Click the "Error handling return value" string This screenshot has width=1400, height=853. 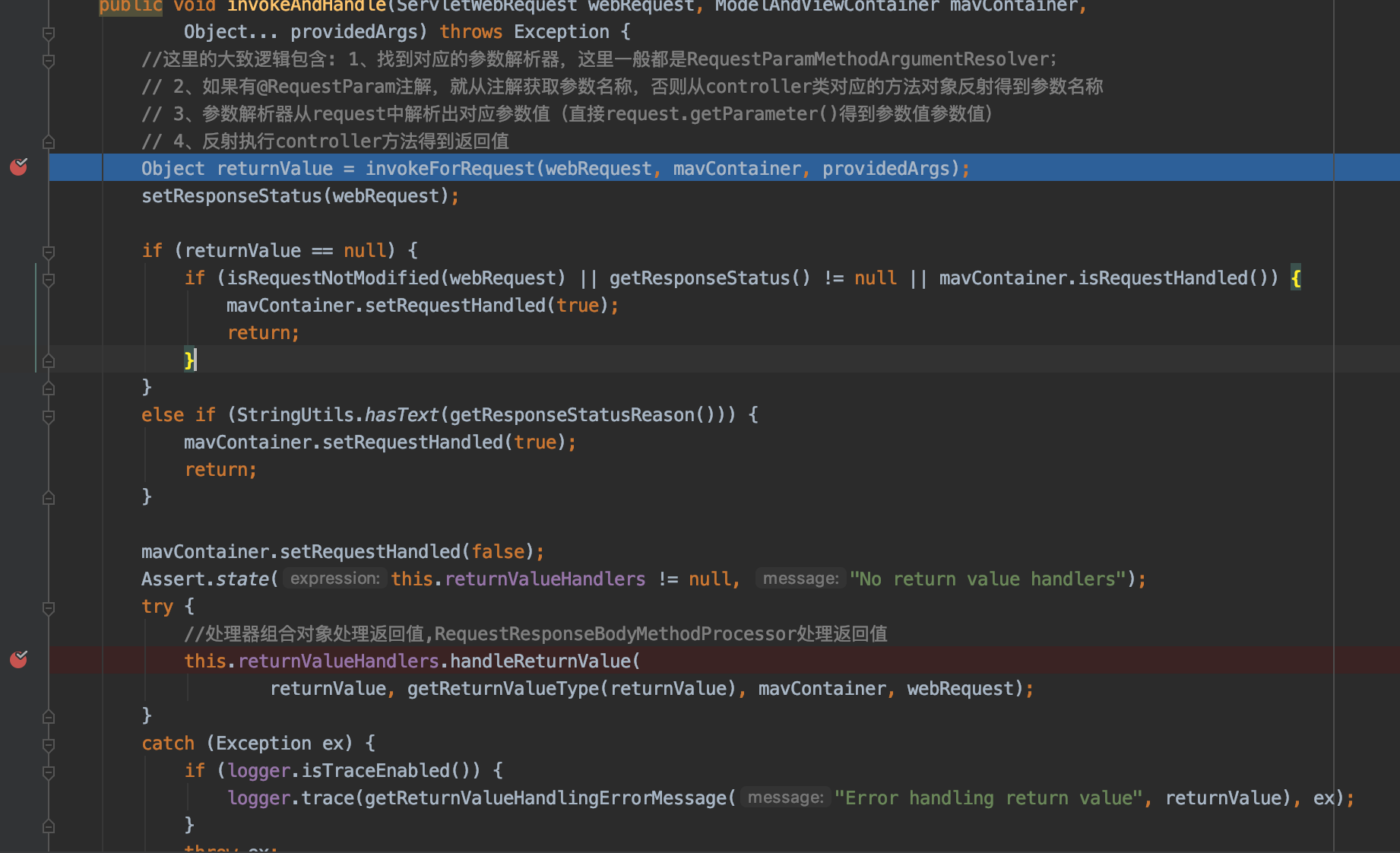[x=989, y=798]
